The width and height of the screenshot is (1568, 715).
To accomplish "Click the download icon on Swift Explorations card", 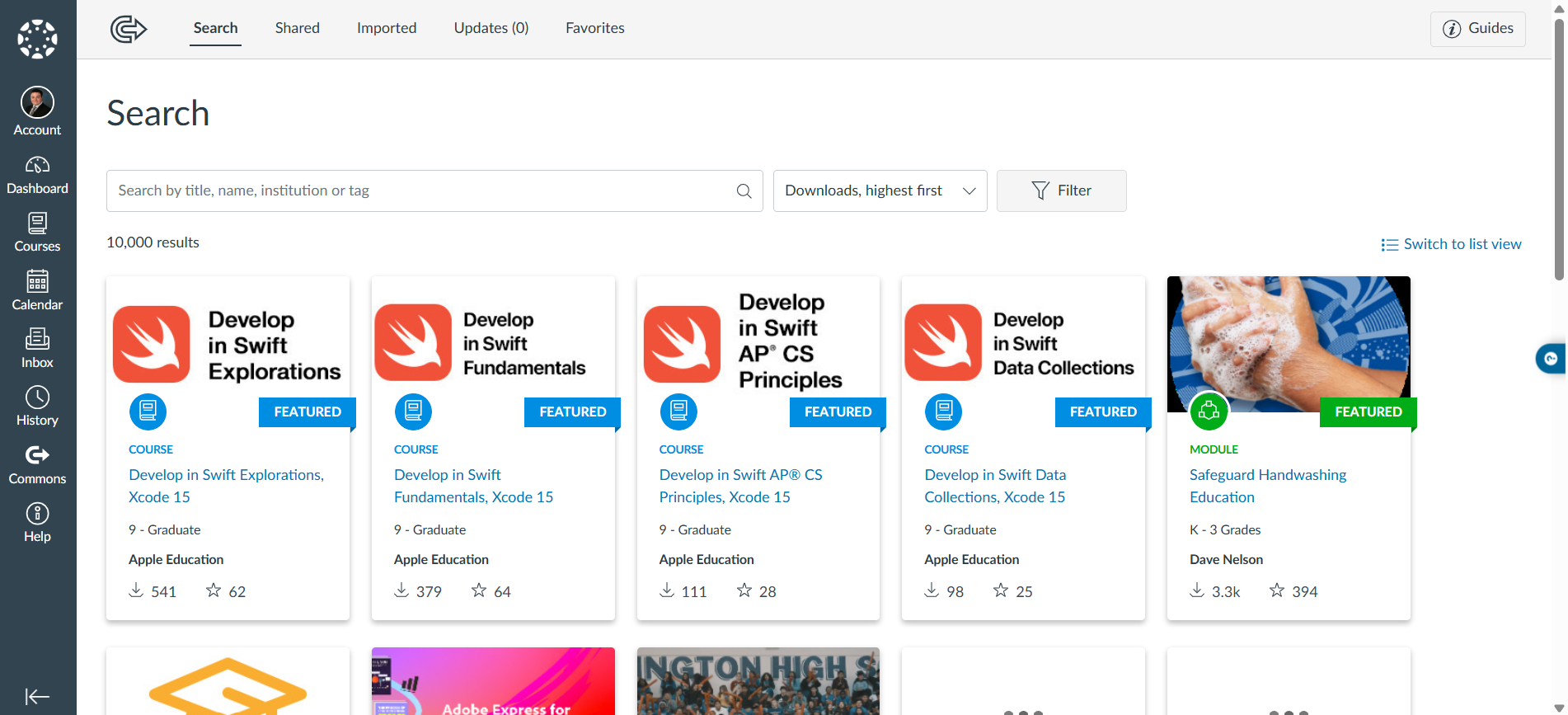I will [137, 590].
